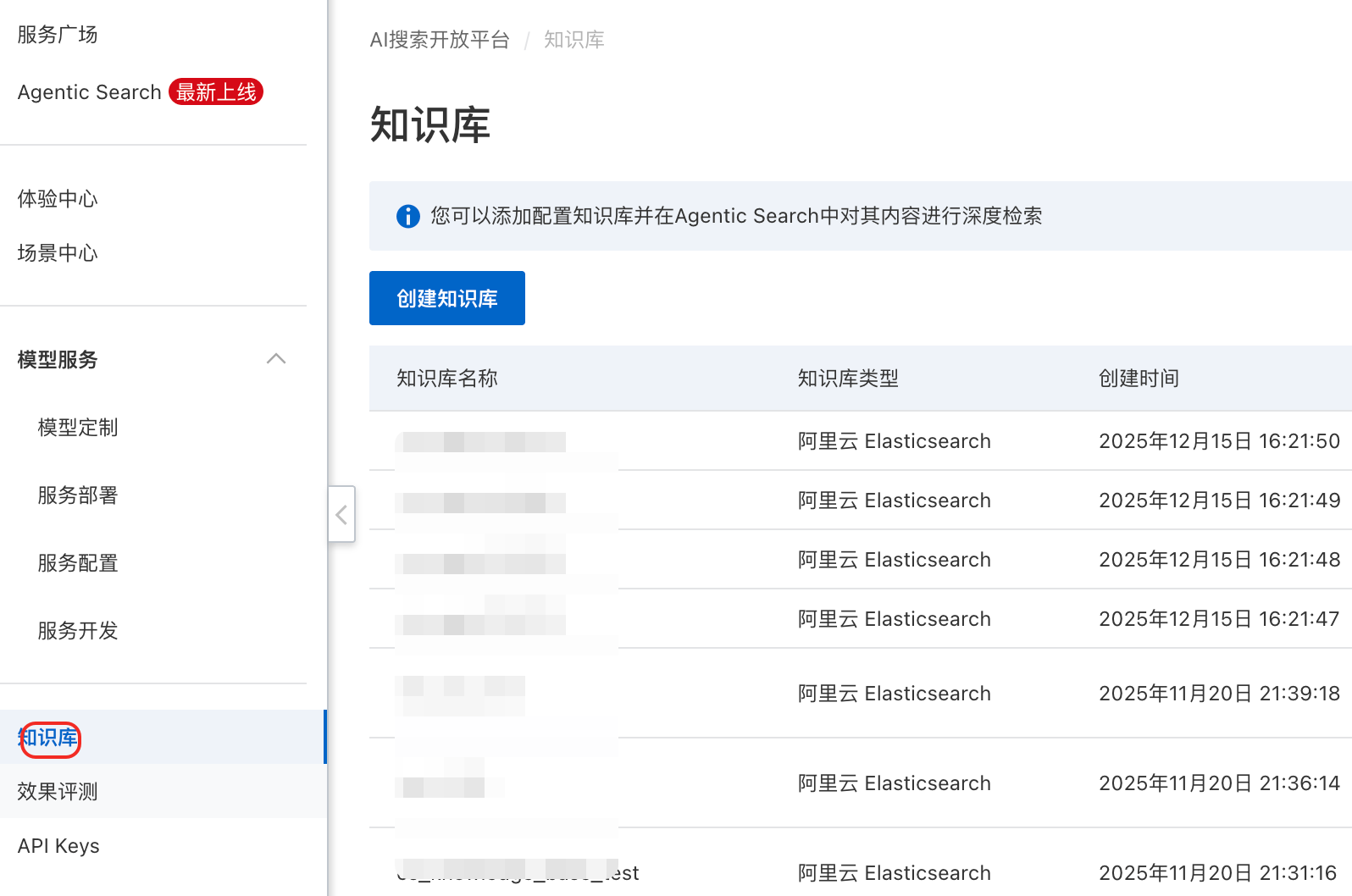Click the timestamp 2025年11月20日 21:36:14

point(1219,783)
